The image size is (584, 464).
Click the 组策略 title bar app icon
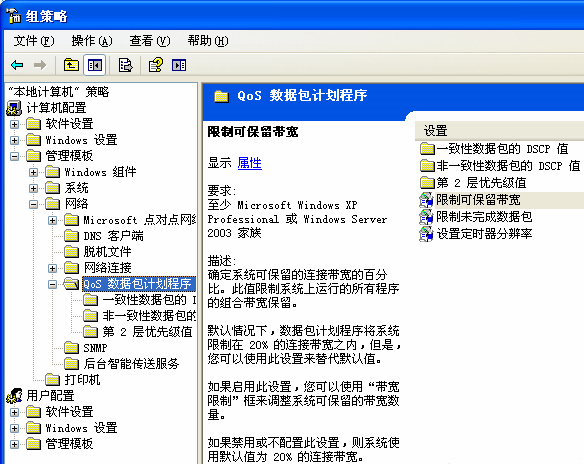point(14,16)
